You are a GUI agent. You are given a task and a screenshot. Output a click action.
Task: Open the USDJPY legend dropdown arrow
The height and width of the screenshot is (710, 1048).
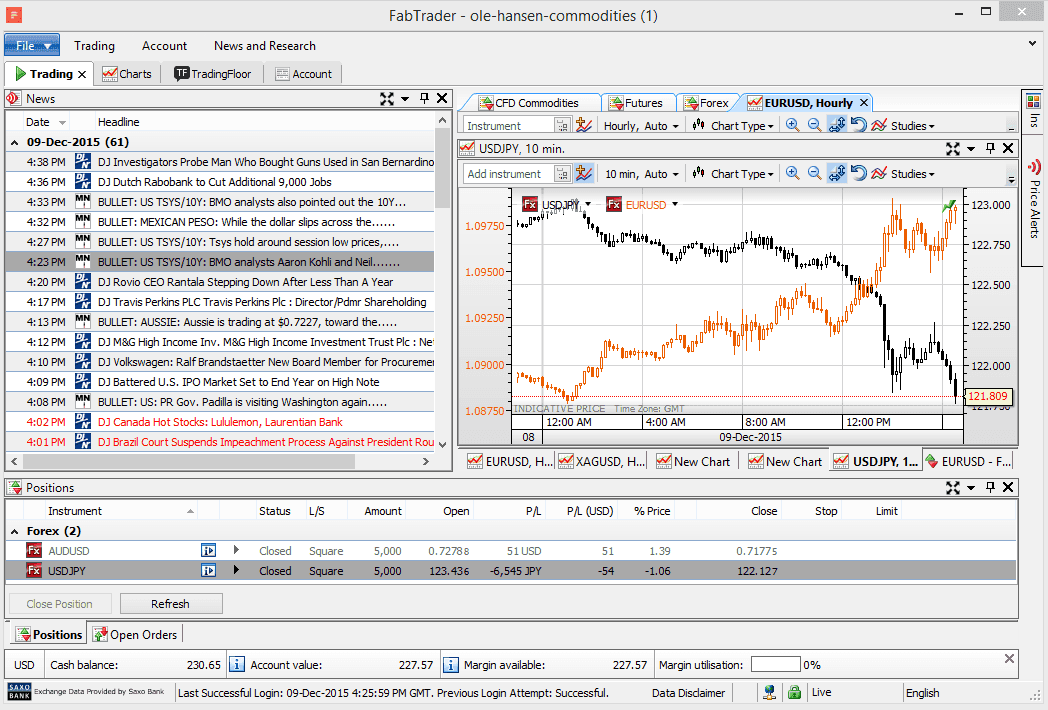pos(588,204)
